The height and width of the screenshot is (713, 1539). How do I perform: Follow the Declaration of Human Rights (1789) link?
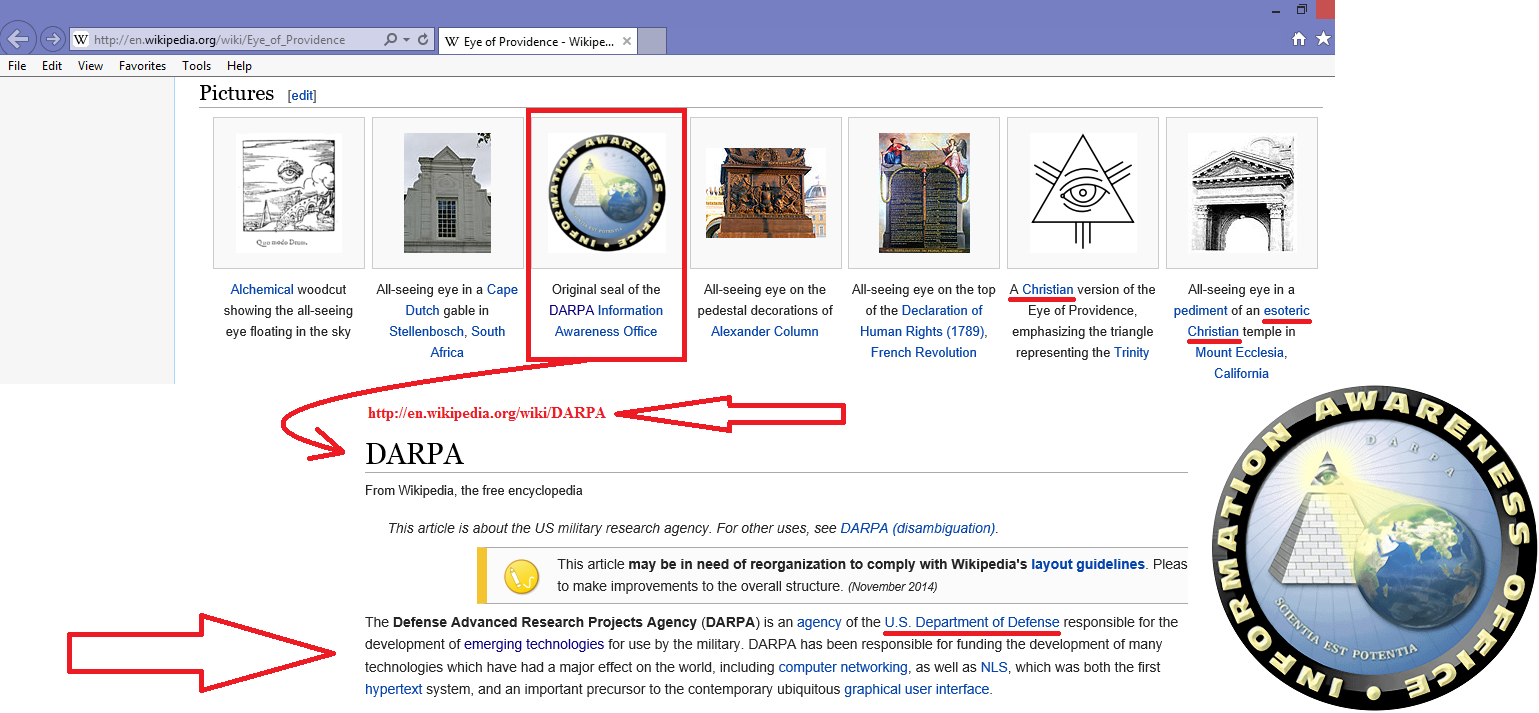pyautogui.click(x=923, y=321)
